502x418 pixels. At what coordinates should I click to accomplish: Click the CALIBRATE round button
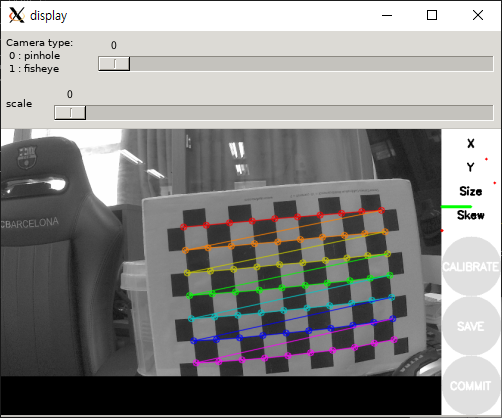[471, 266]
